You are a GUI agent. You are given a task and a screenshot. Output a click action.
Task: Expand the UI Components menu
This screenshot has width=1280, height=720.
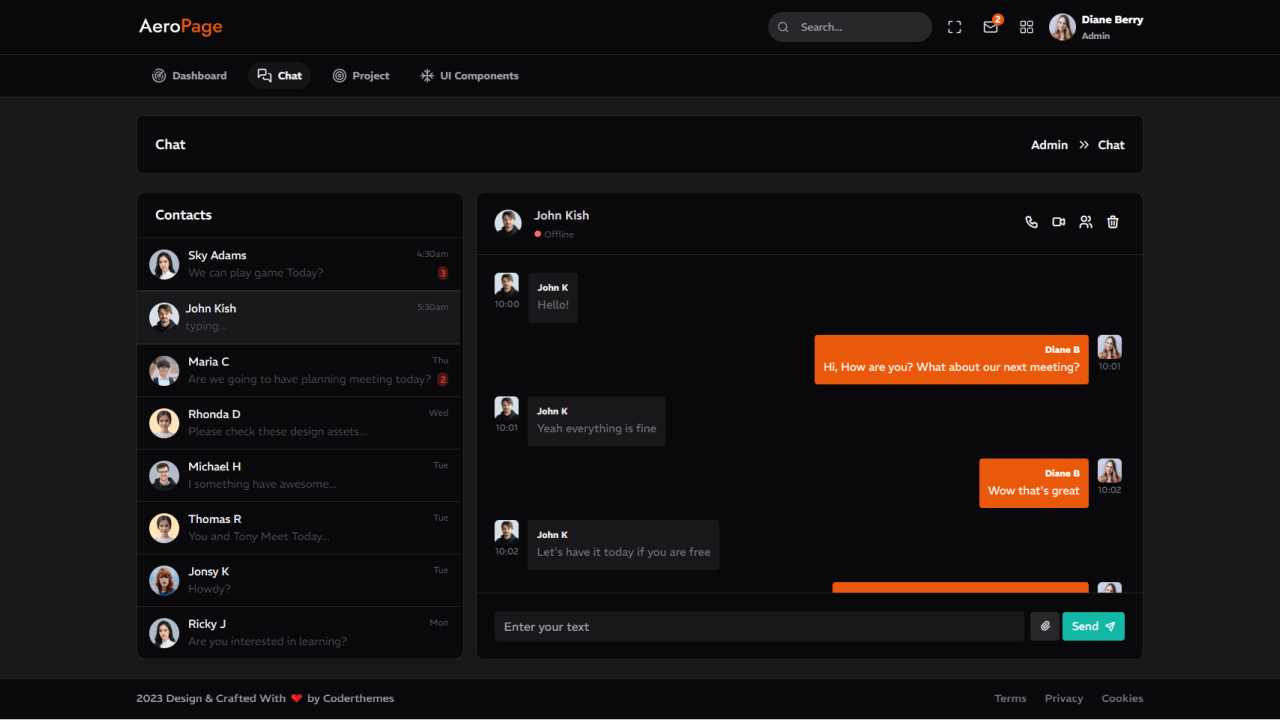(469, 76)
